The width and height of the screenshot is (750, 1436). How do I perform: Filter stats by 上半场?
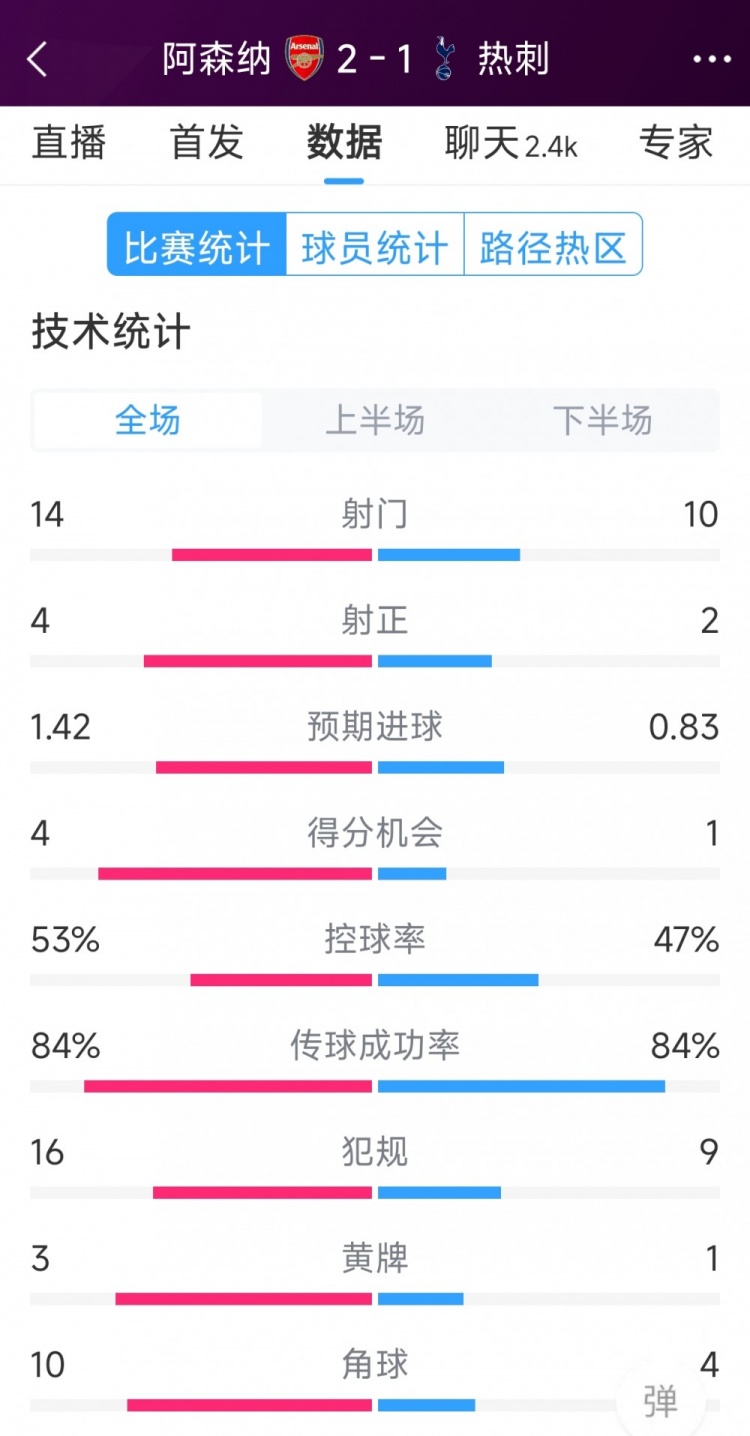375,420
